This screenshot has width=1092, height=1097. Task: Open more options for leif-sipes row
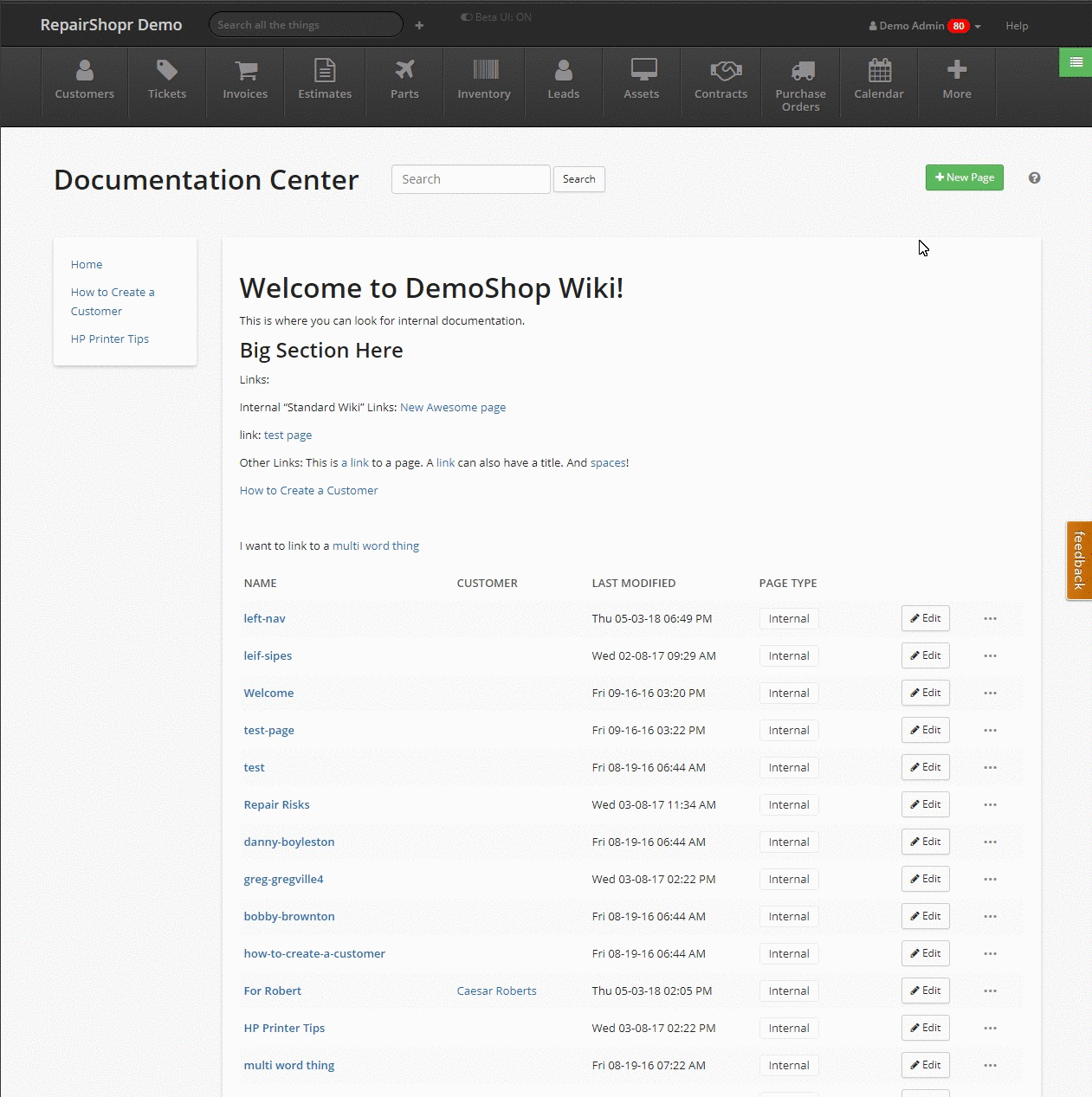tap(990, 655)
